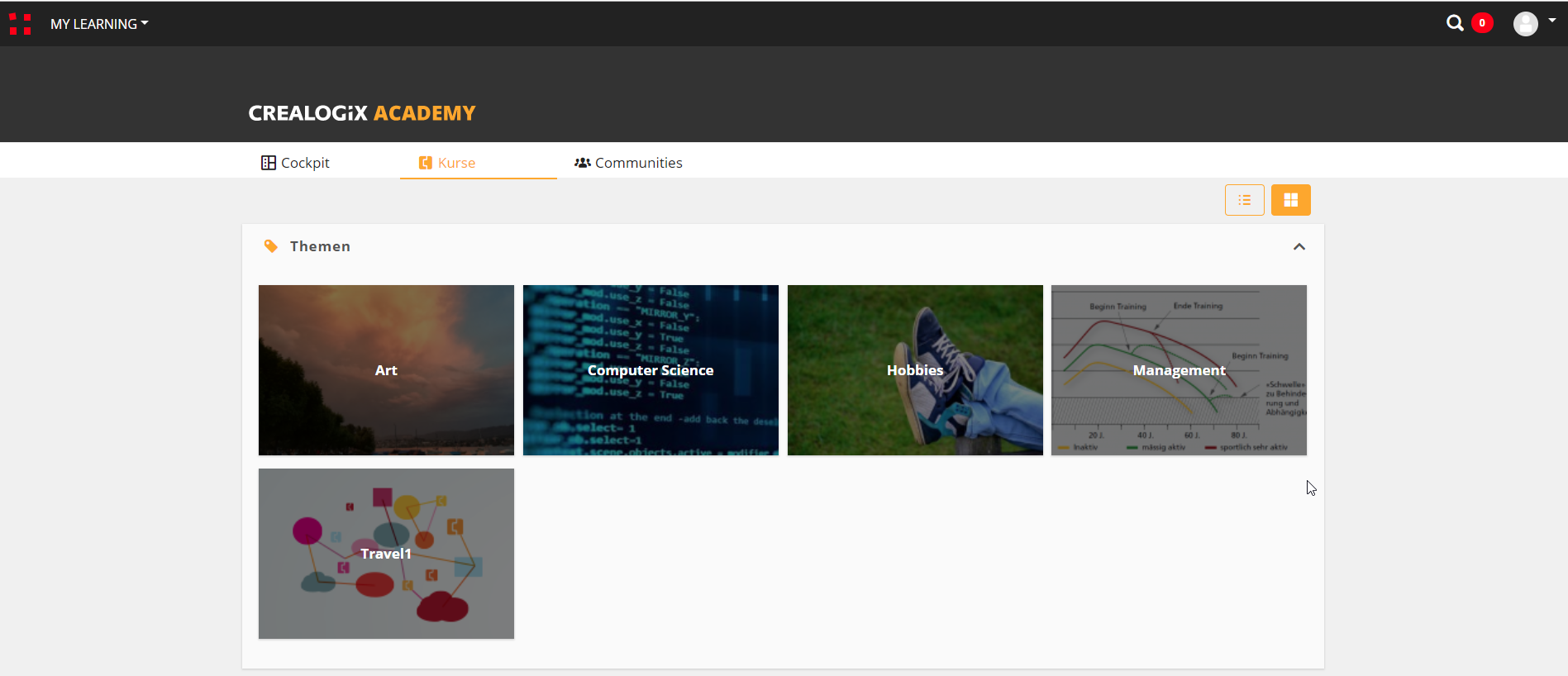Open the Hobbies topic tile

(x=915, y=370)
